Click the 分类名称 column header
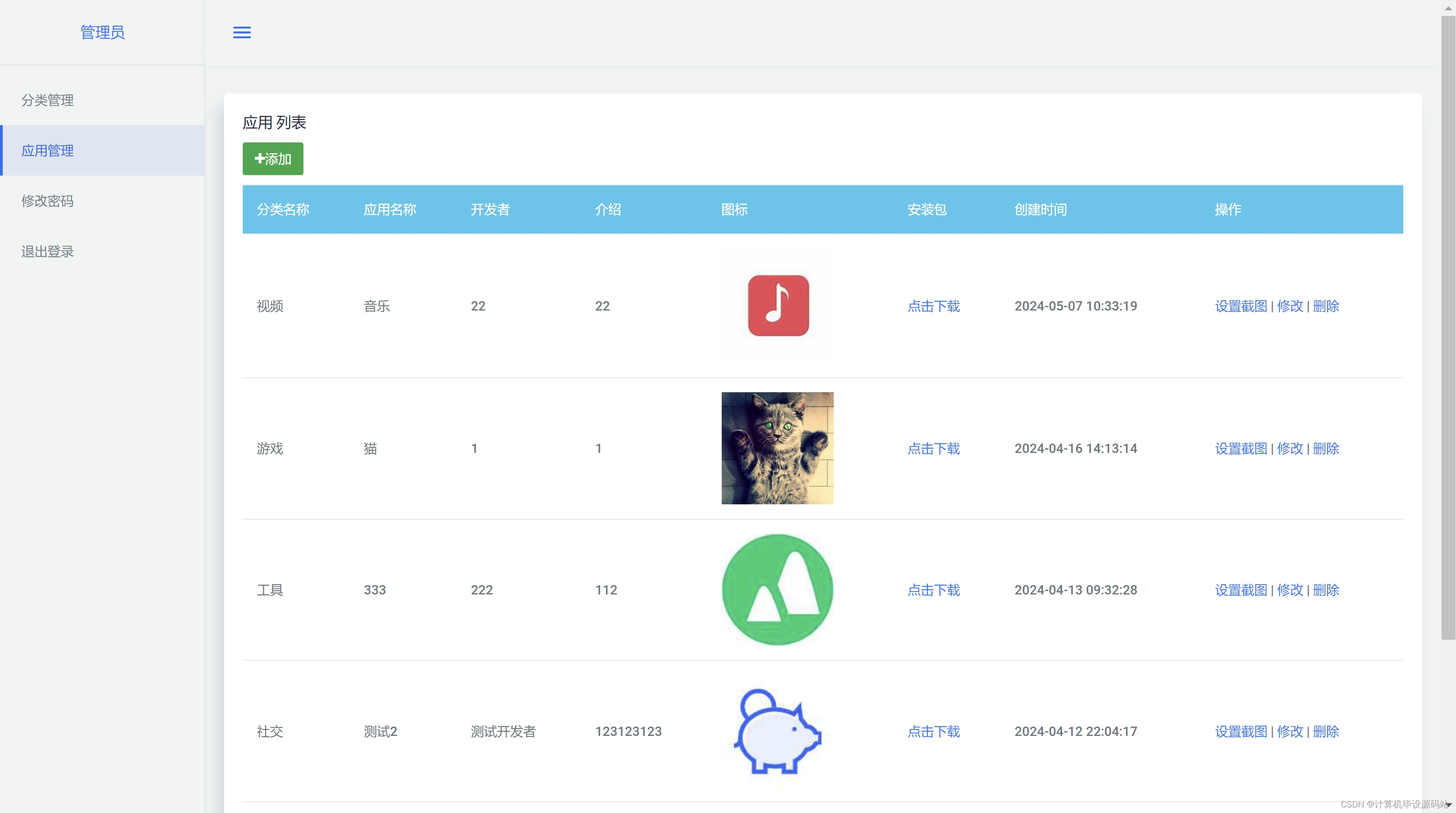 pos(283,209)
